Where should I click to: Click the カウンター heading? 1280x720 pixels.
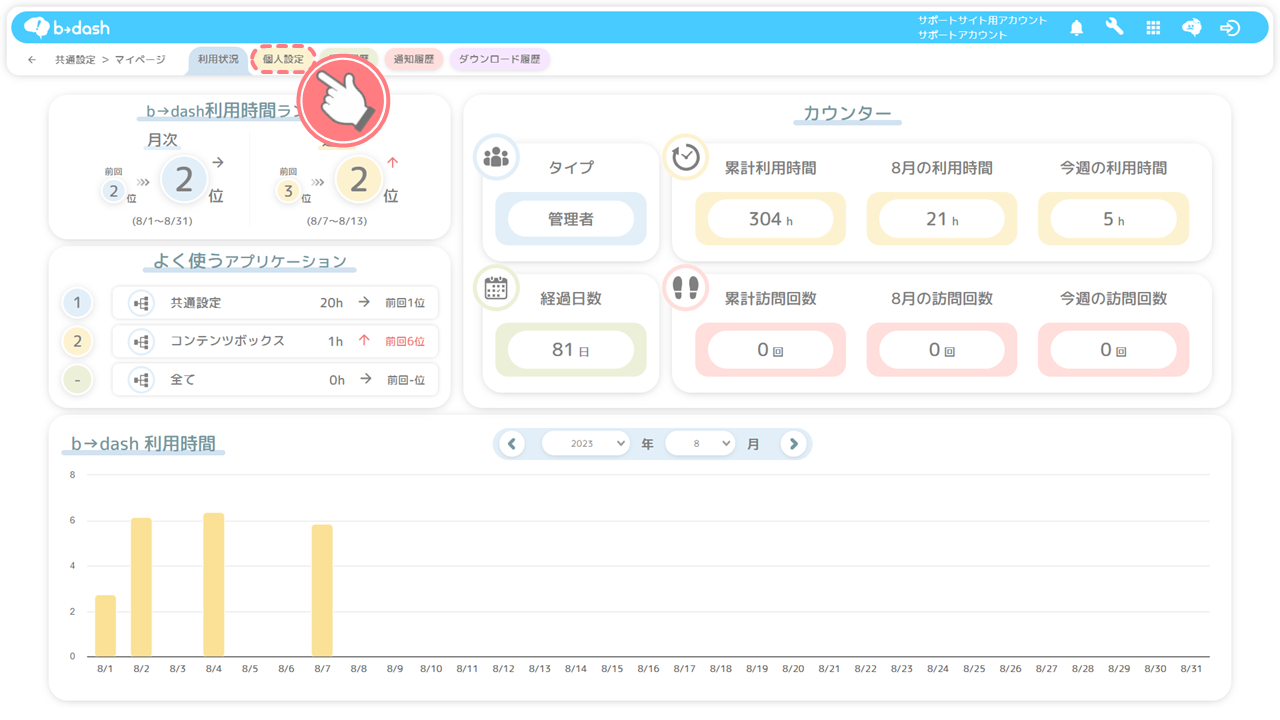[847, 113]
